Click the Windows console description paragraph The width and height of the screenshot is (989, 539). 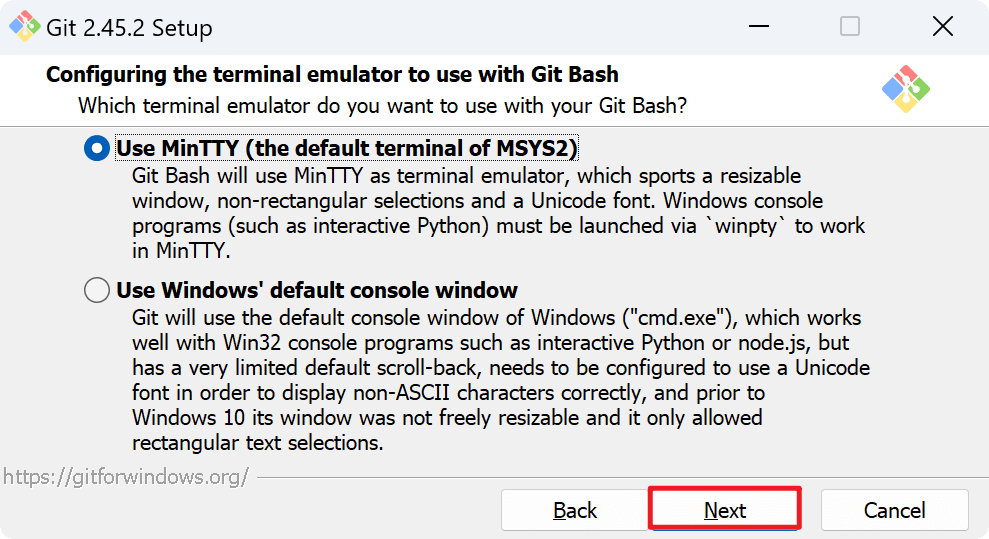500,380
